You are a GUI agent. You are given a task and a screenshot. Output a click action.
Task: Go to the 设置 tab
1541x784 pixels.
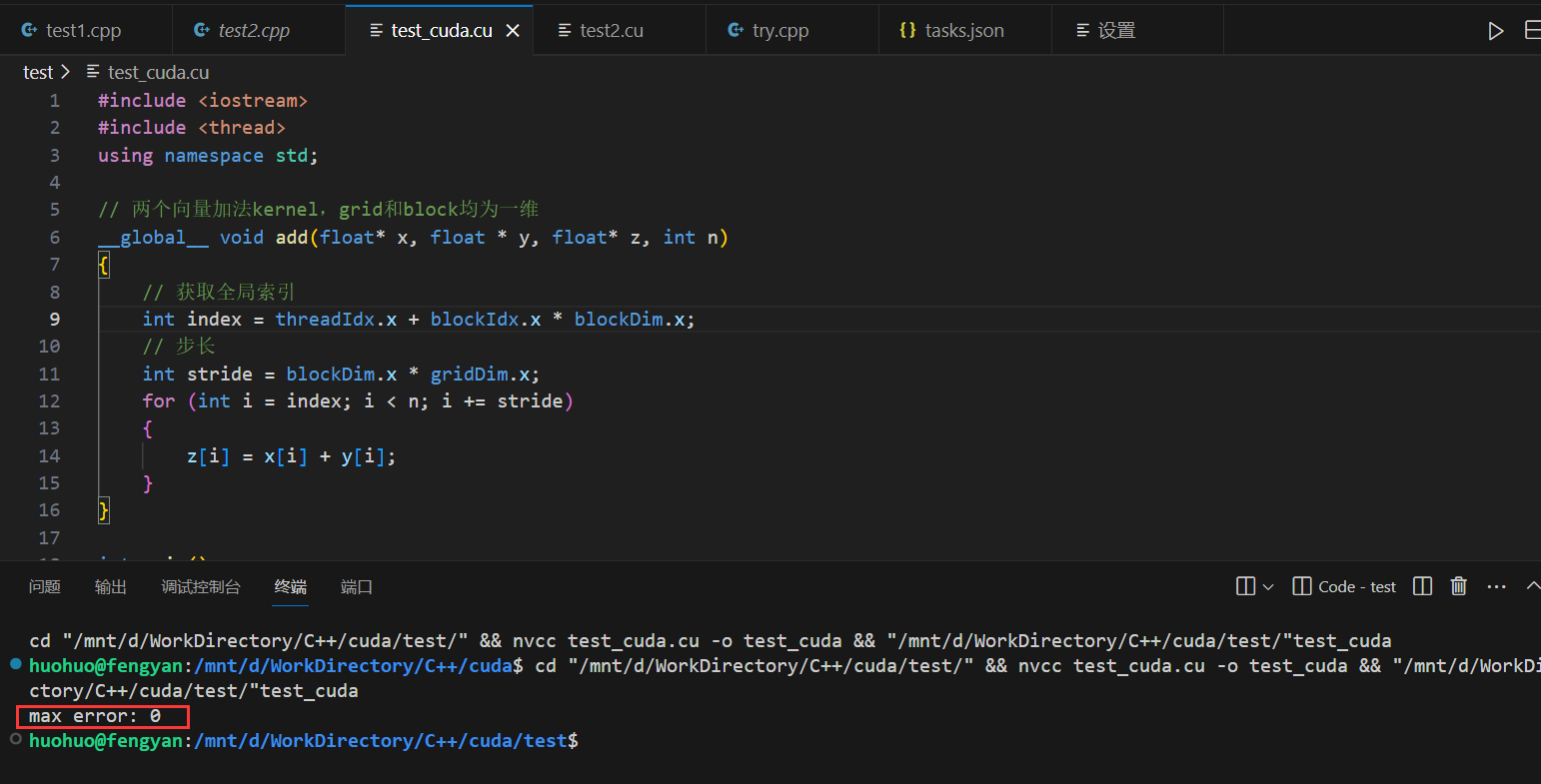pos(1115,31)
